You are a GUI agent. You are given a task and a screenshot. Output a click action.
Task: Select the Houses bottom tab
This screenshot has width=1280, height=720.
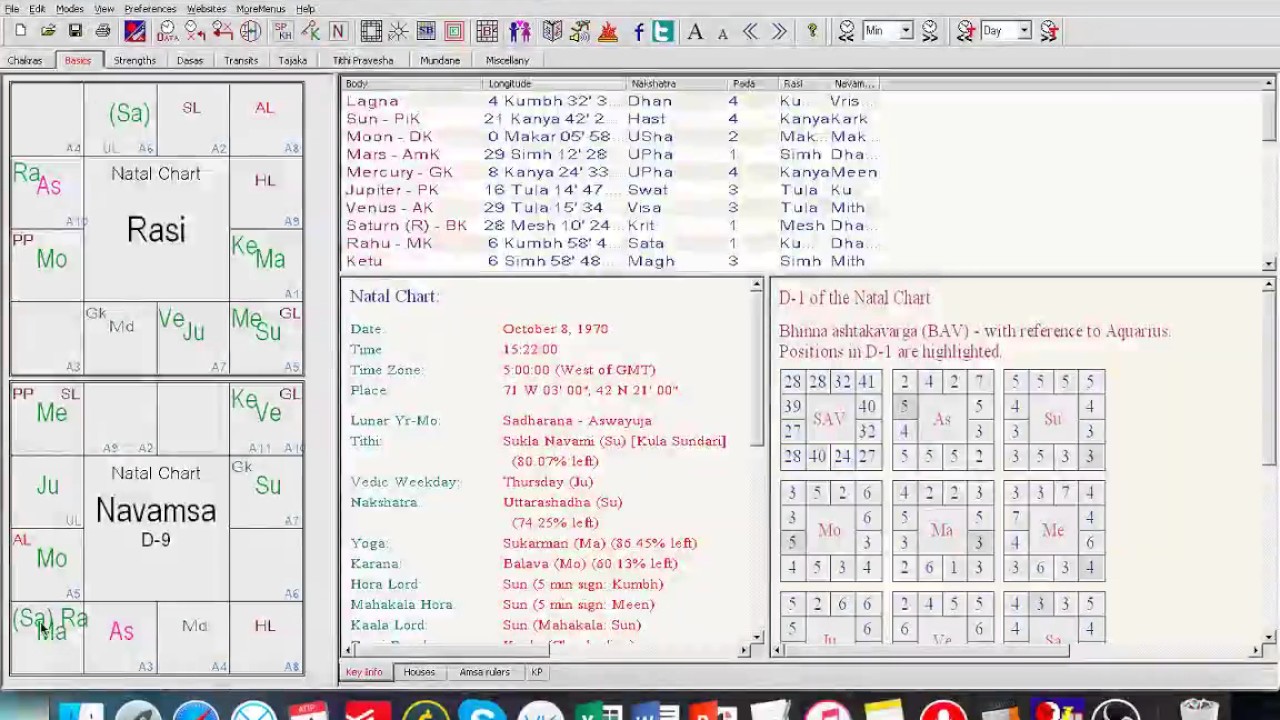pyautogui.click(x=419, y=672)
